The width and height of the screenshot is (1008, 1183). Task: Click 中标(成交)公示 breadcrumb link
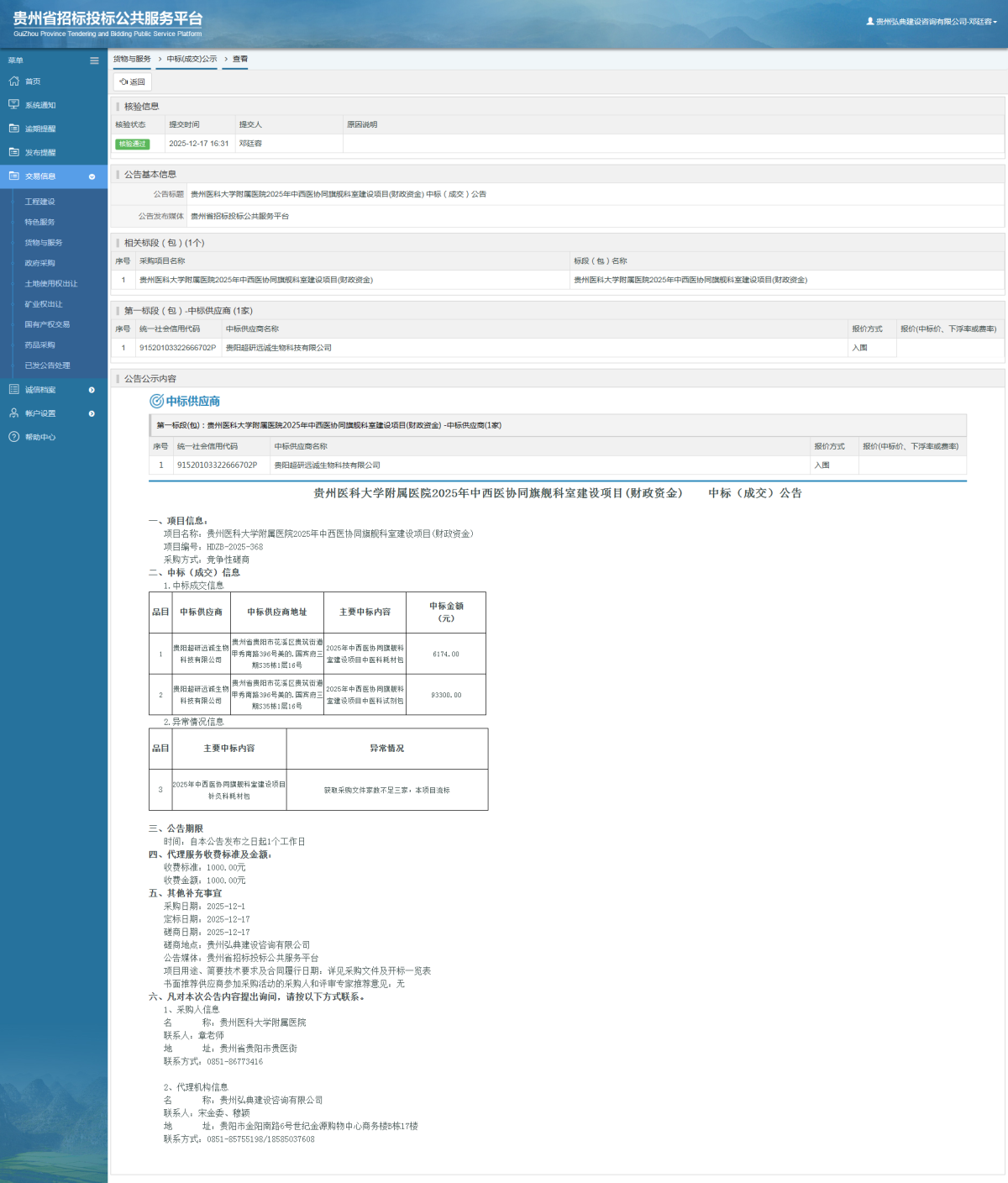(192, 59)
